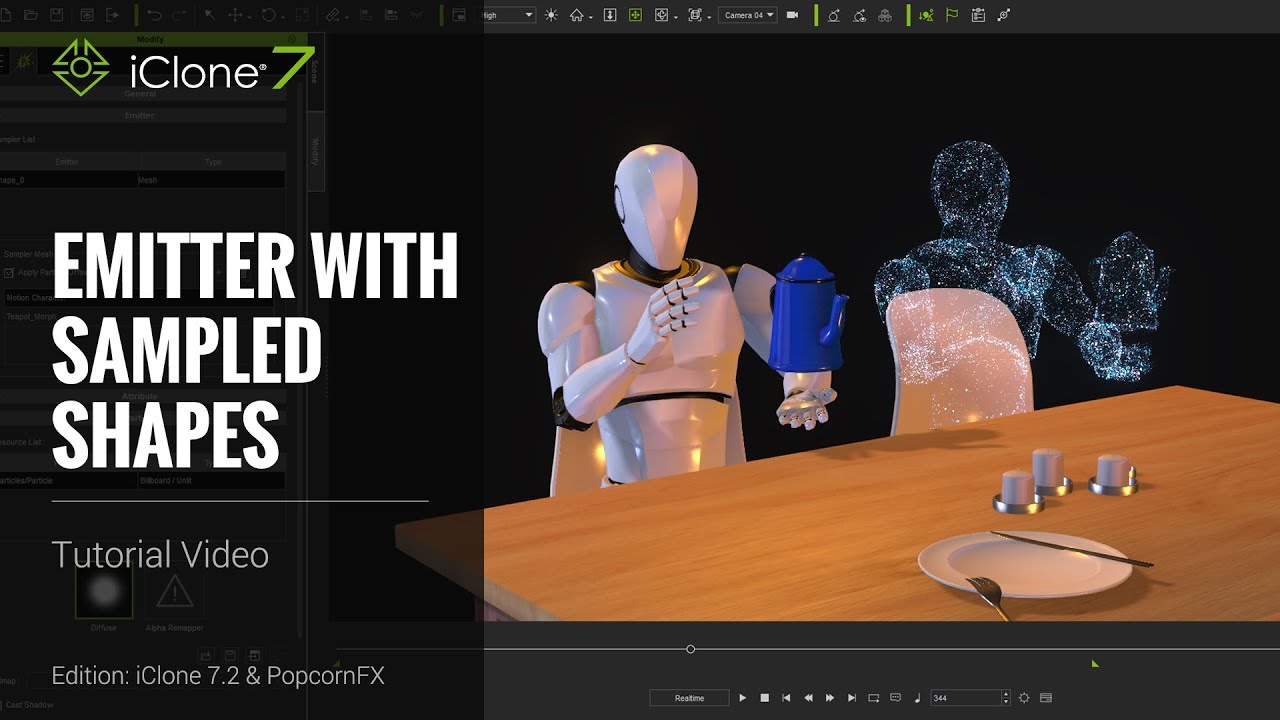Toggle the loop playback icon

[874, 698]
